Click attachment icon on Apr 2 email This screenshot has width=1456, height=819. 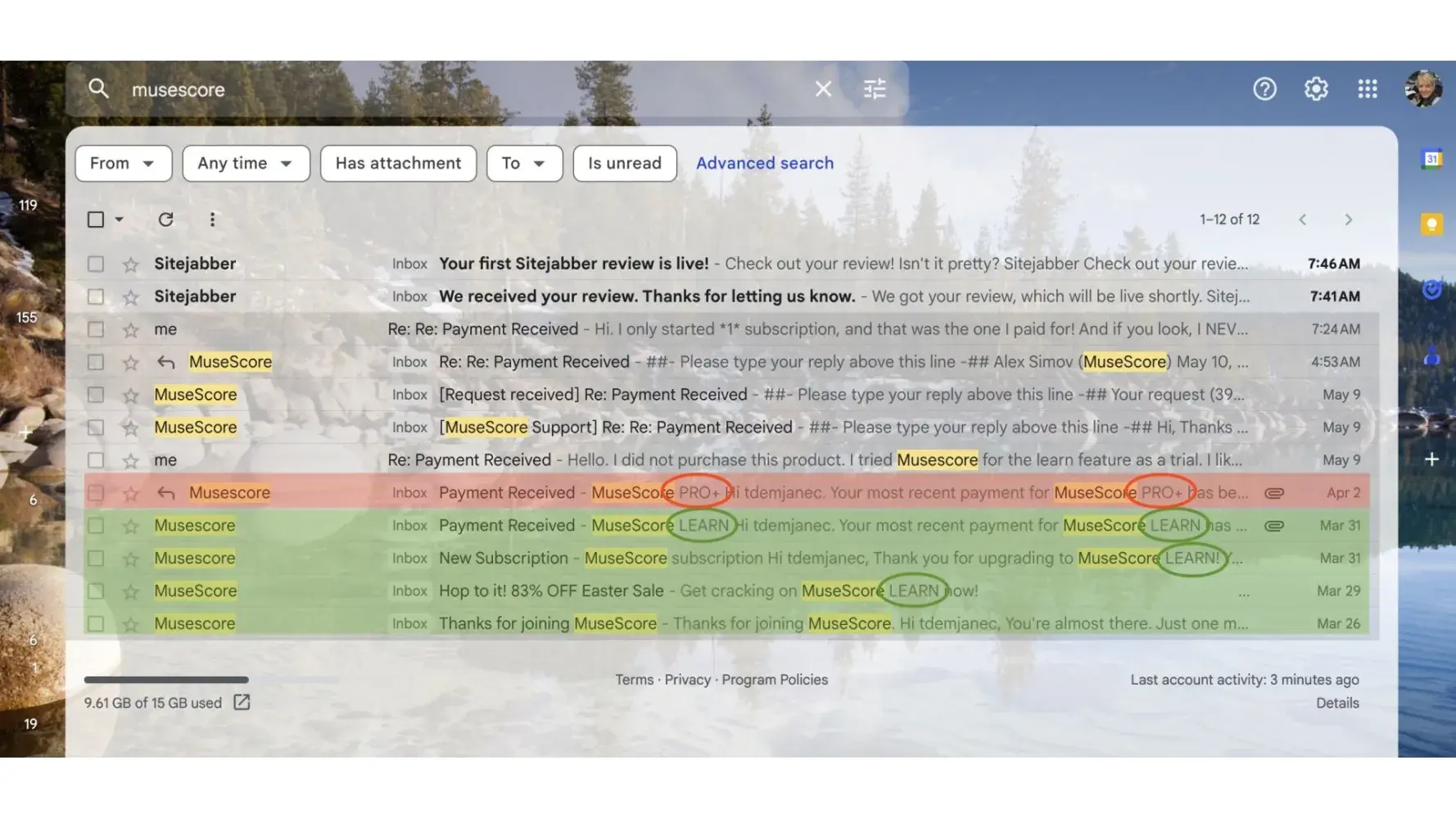click(1273, 493)
